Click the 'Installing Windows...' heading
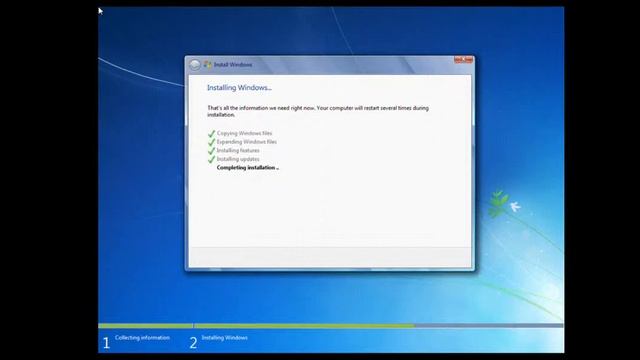 (x=239, y=88)
